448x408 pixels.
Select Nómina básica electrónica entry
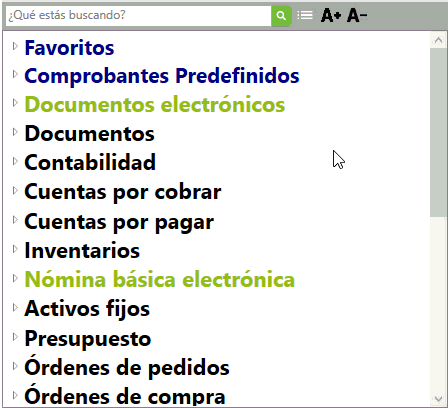coord(160,279)
